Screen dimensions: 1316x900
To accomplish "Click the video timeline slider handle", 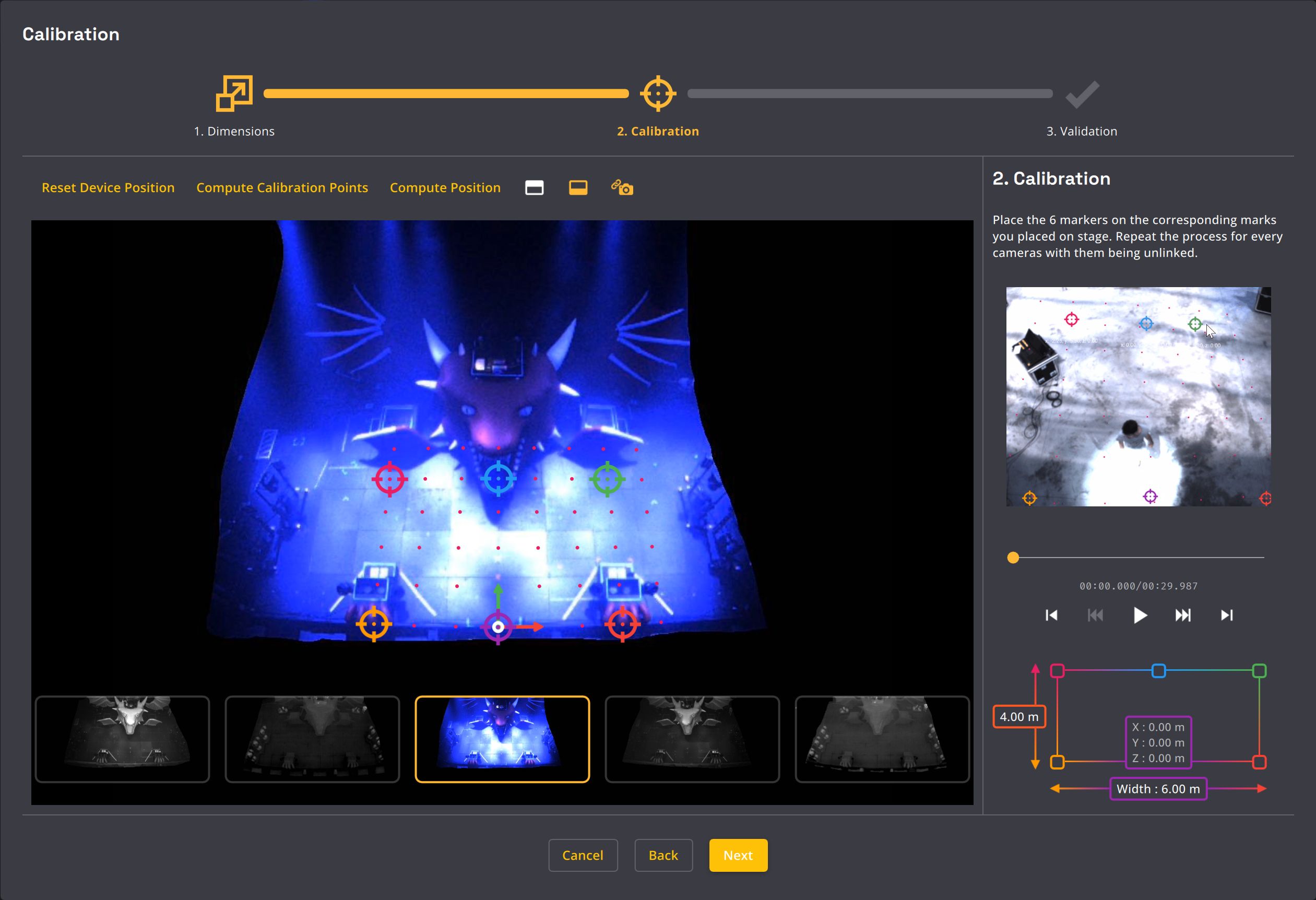I will point(1013,558).
